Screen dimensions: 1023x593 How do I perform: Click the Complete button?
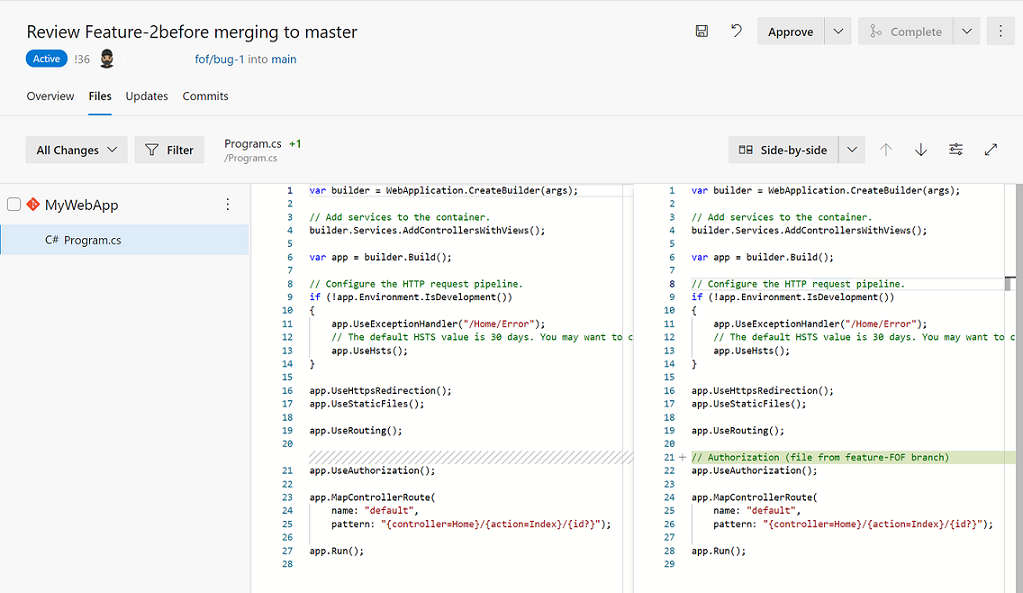click(905, 31)
